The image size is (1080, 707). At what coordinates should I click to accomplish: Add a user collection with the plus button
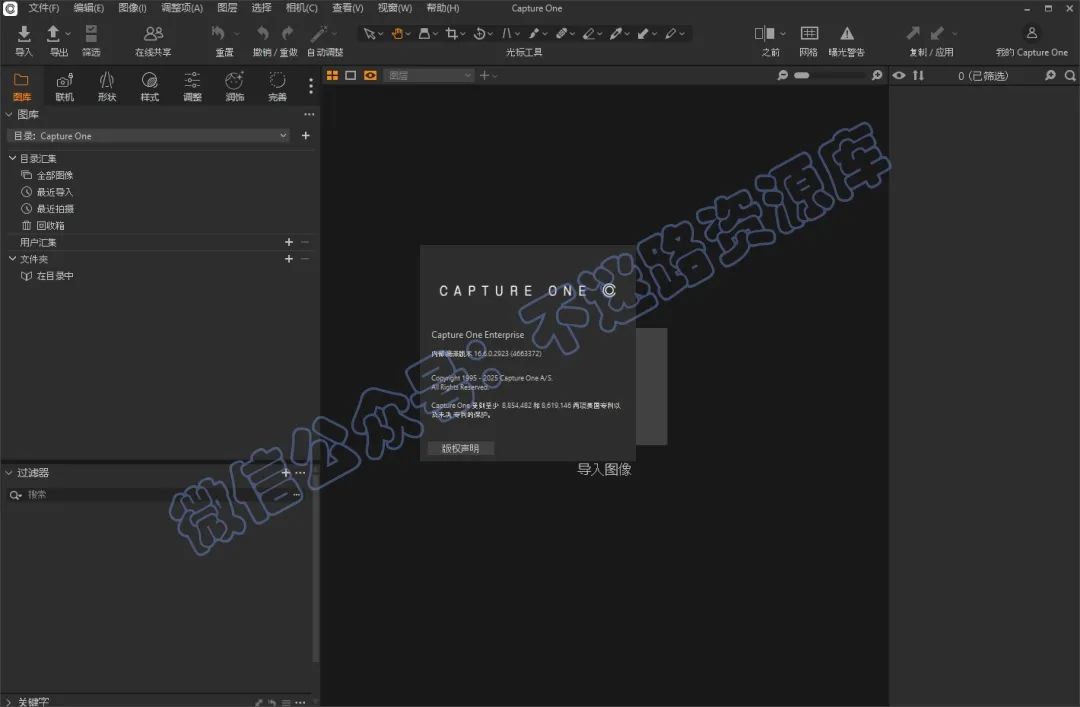(289, 242)
